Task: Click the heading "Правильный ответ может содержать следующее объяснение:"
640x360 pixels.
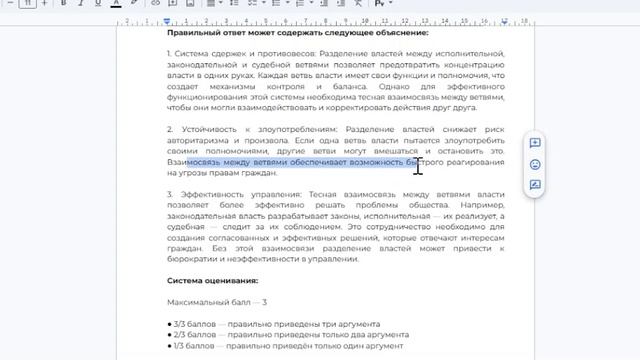Action: tap(298, 33)
